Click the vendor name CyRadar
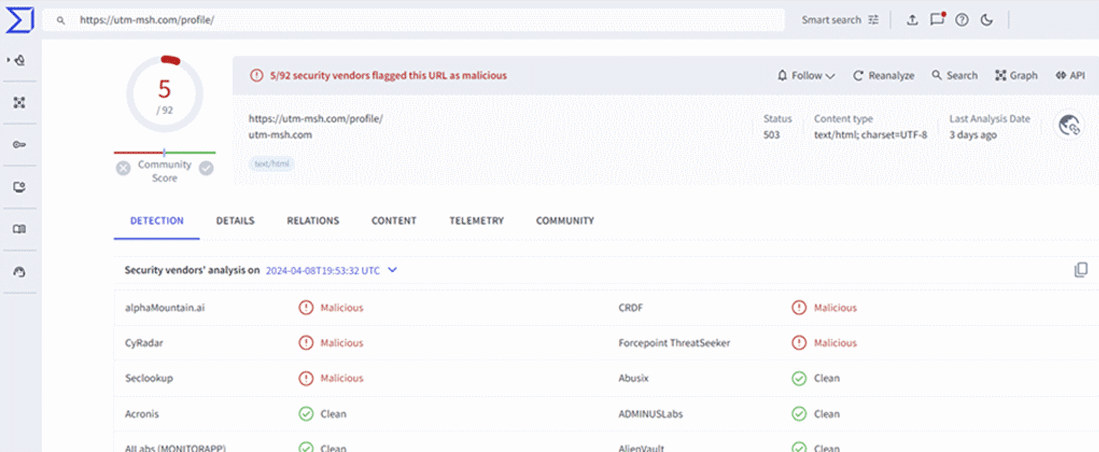This screenshot has width=1099, height=452. point(144,343)
